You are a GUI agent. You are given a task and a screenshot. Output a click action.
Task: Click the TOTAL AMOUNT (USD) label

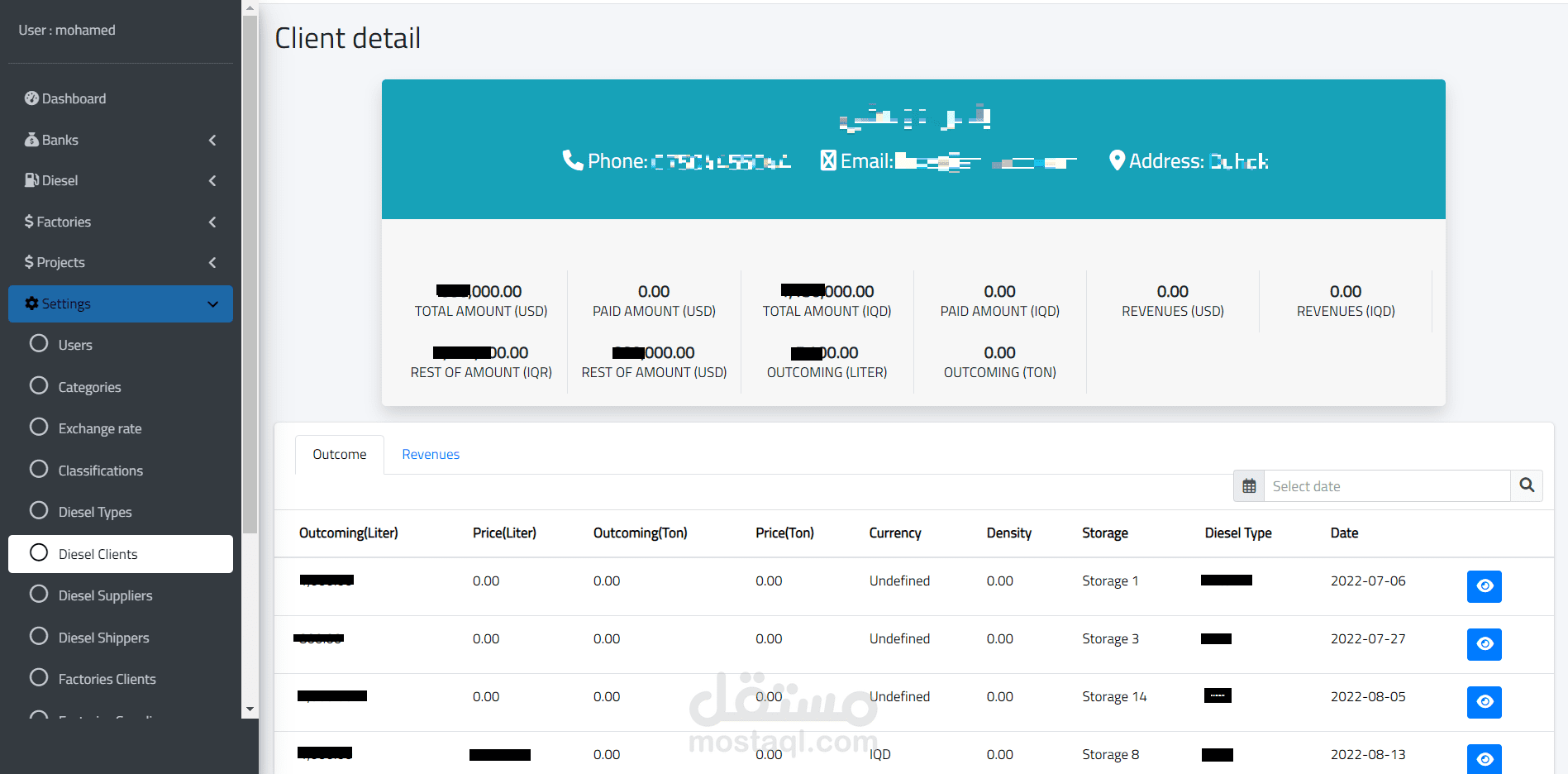tap(481, 312)
